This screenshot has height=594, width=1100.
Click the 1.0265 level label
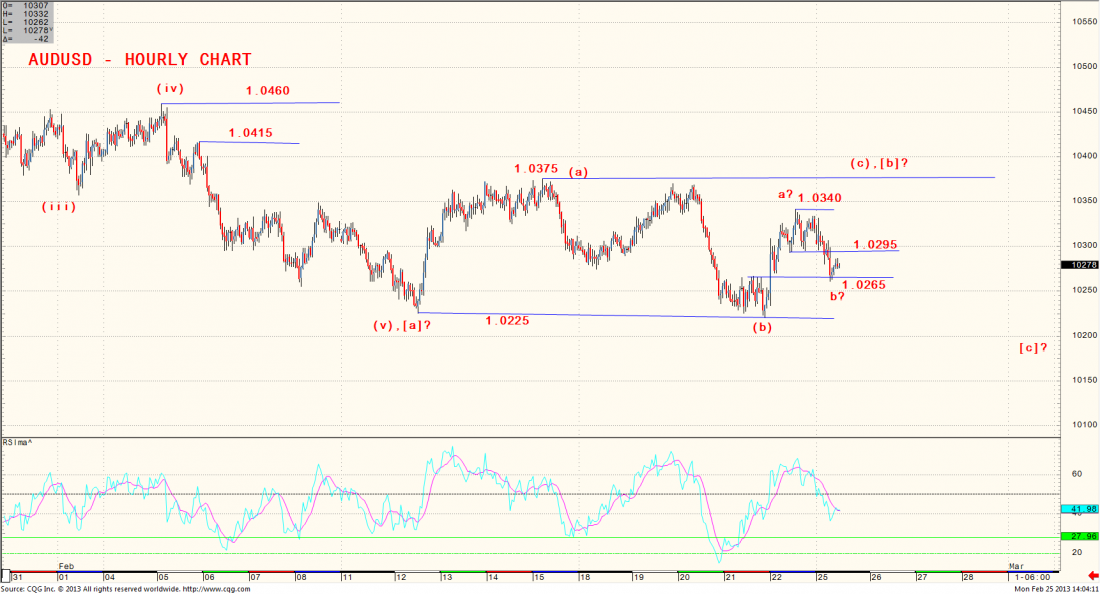pyautogui.click(x=863, y=285)
